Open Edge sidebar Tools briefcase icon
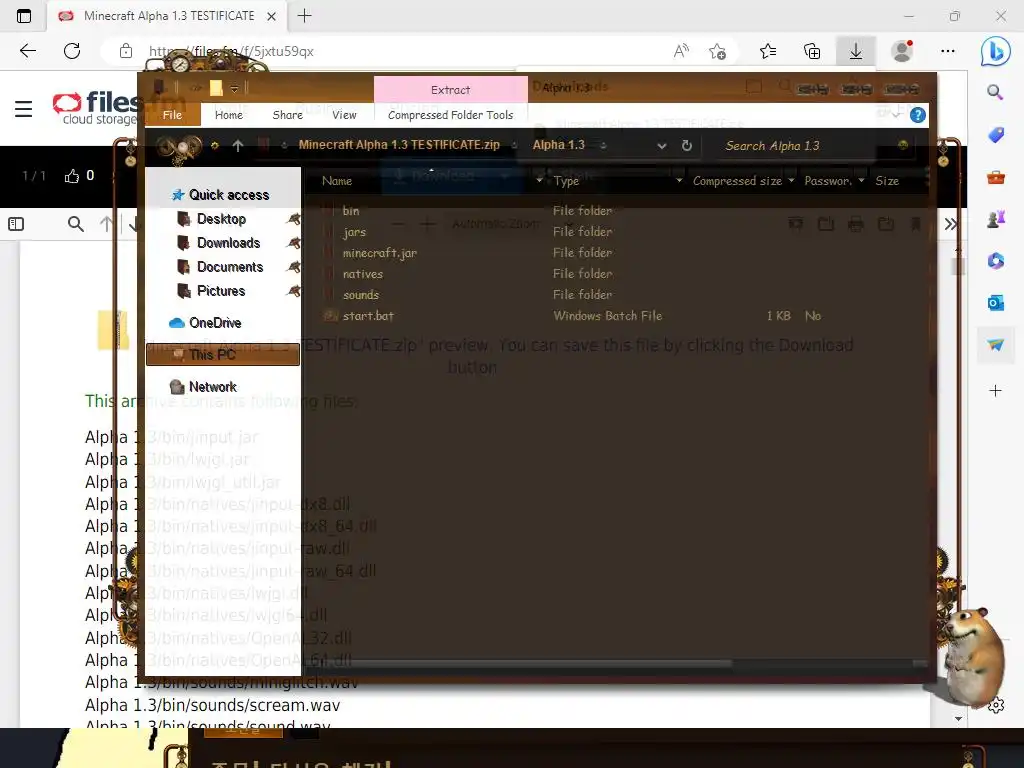The image size is (1024, 768). pyautogui.click(x=995, y=177)
